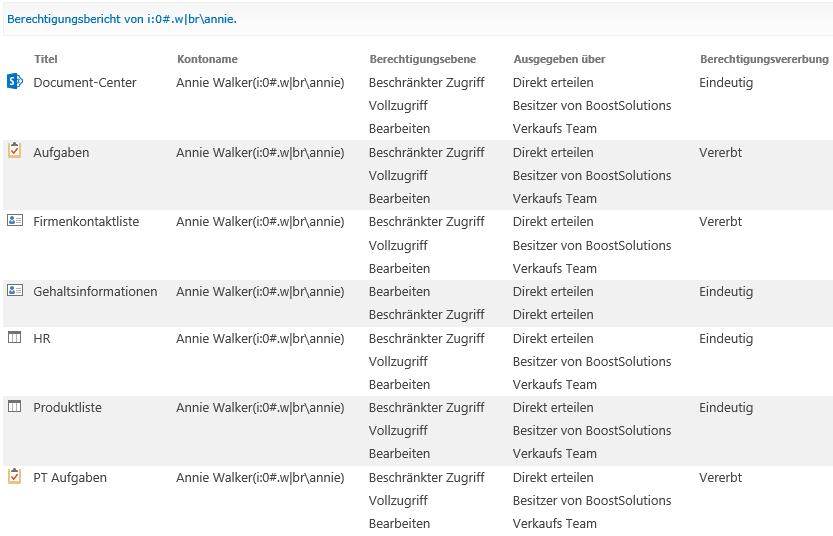Click Annie Walker account in Produktliste row
833x536 pixels.
[x=260, y=407]
